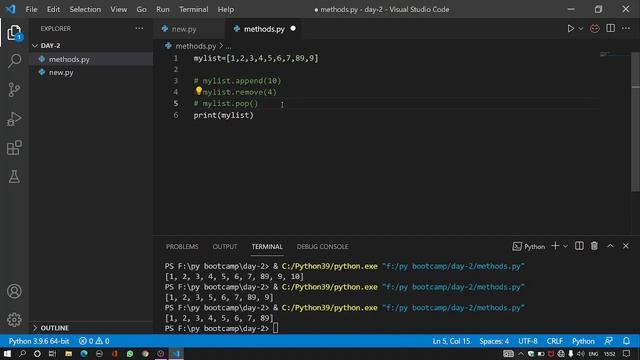Maximize the panel with up chevron
This screenshot has height=360, width=640.
[x=610, y=246]
